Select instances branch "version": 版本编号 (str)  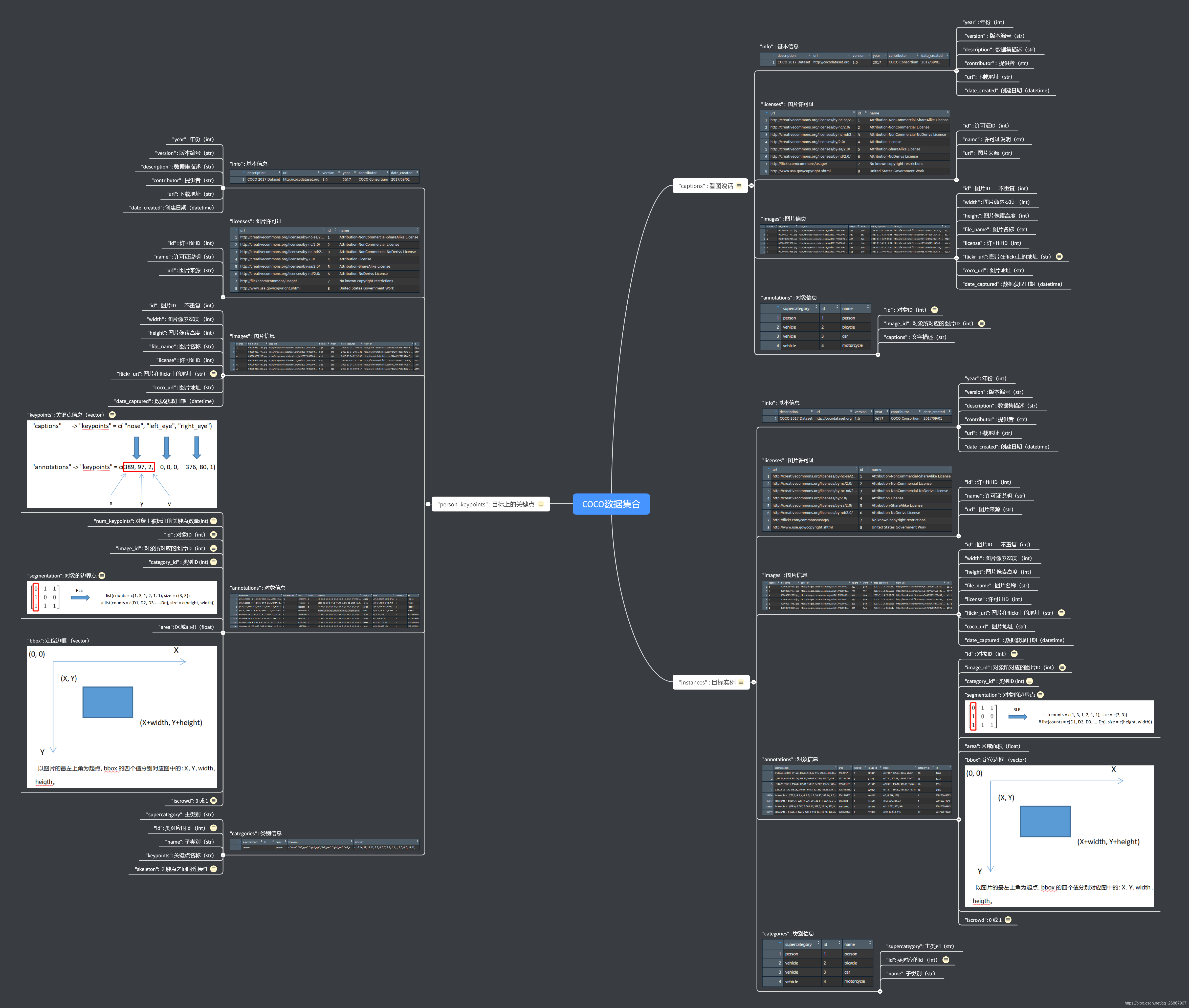[x=994, y=392]
